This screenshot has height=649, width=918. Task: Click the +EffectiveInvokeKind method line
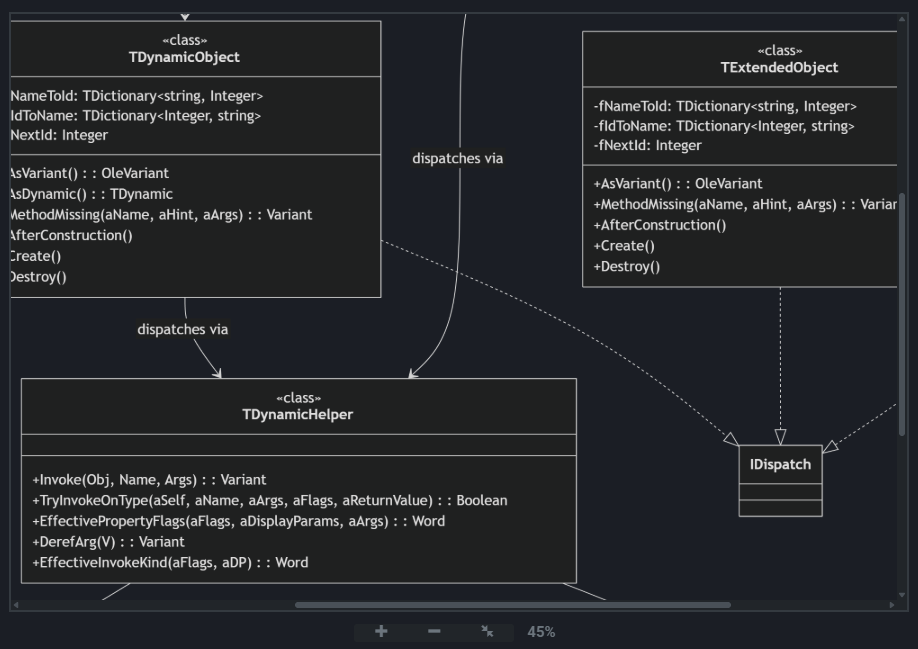tap(170, 563)
